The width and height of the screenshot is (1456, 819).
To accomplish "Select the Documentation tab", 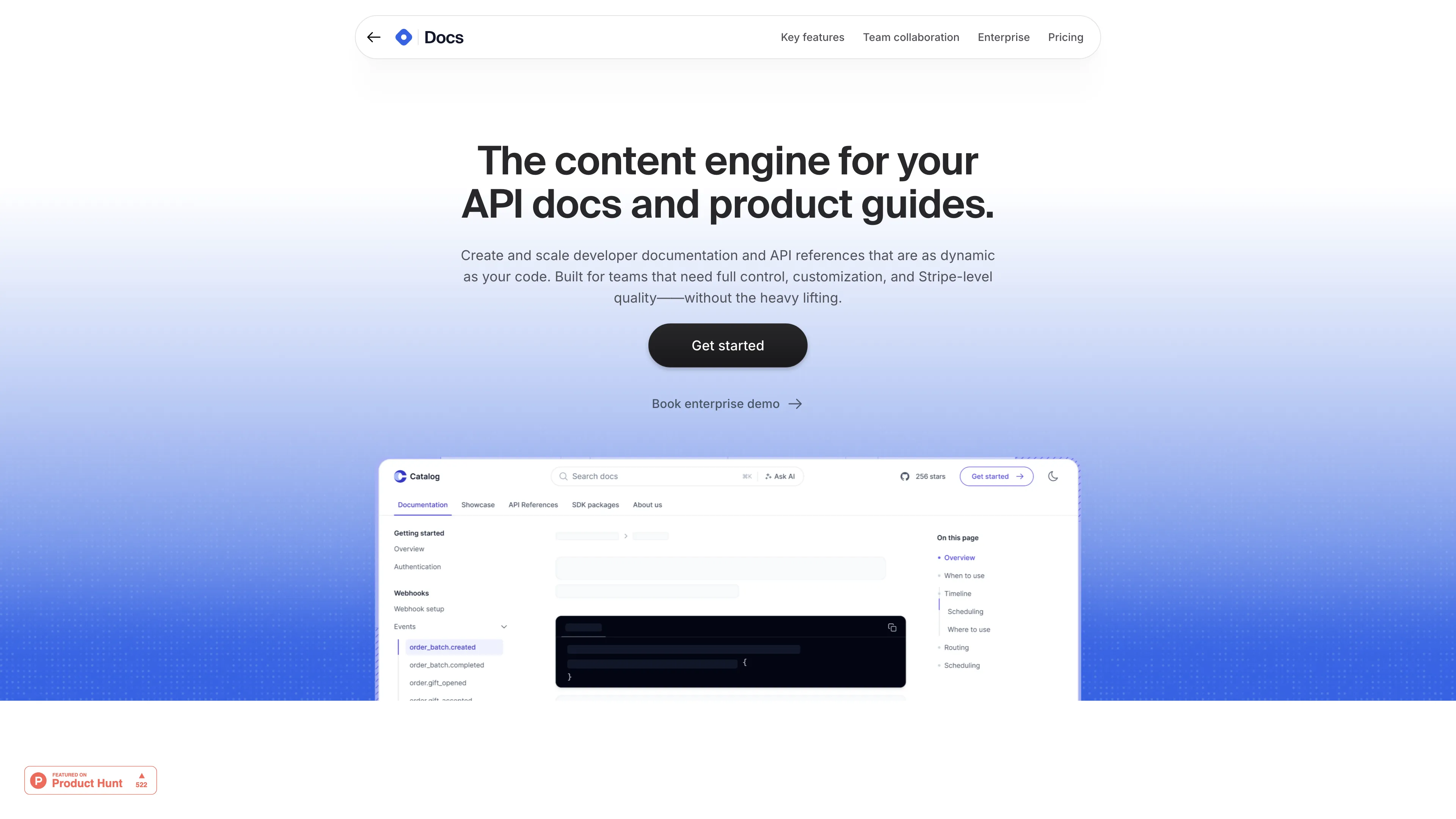I will pyautogui.click(x=422, y=504).
